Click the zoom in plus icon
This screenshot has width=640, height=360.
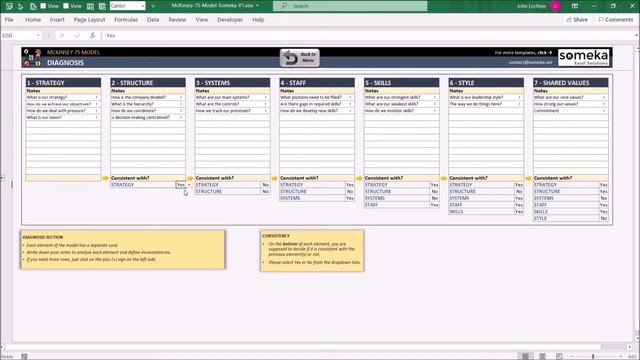621,356
